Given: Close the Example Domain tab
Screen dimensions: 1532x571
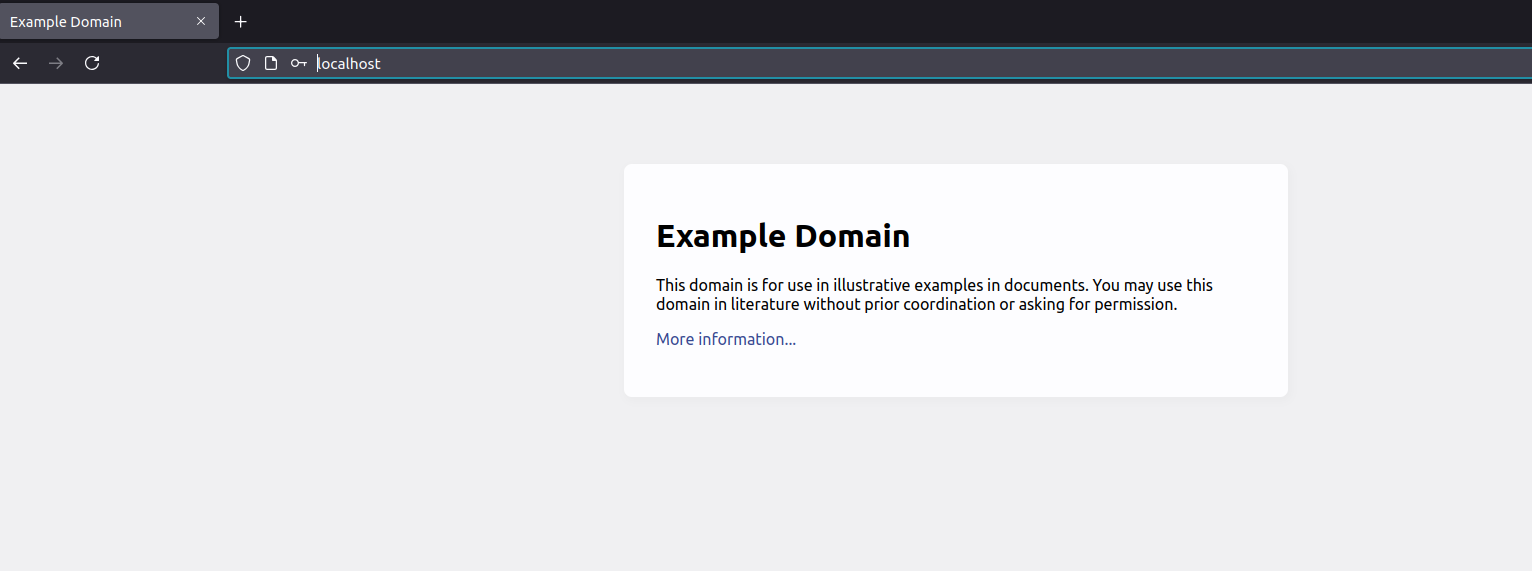Looking at the screenshot, I should pos(201,21).
